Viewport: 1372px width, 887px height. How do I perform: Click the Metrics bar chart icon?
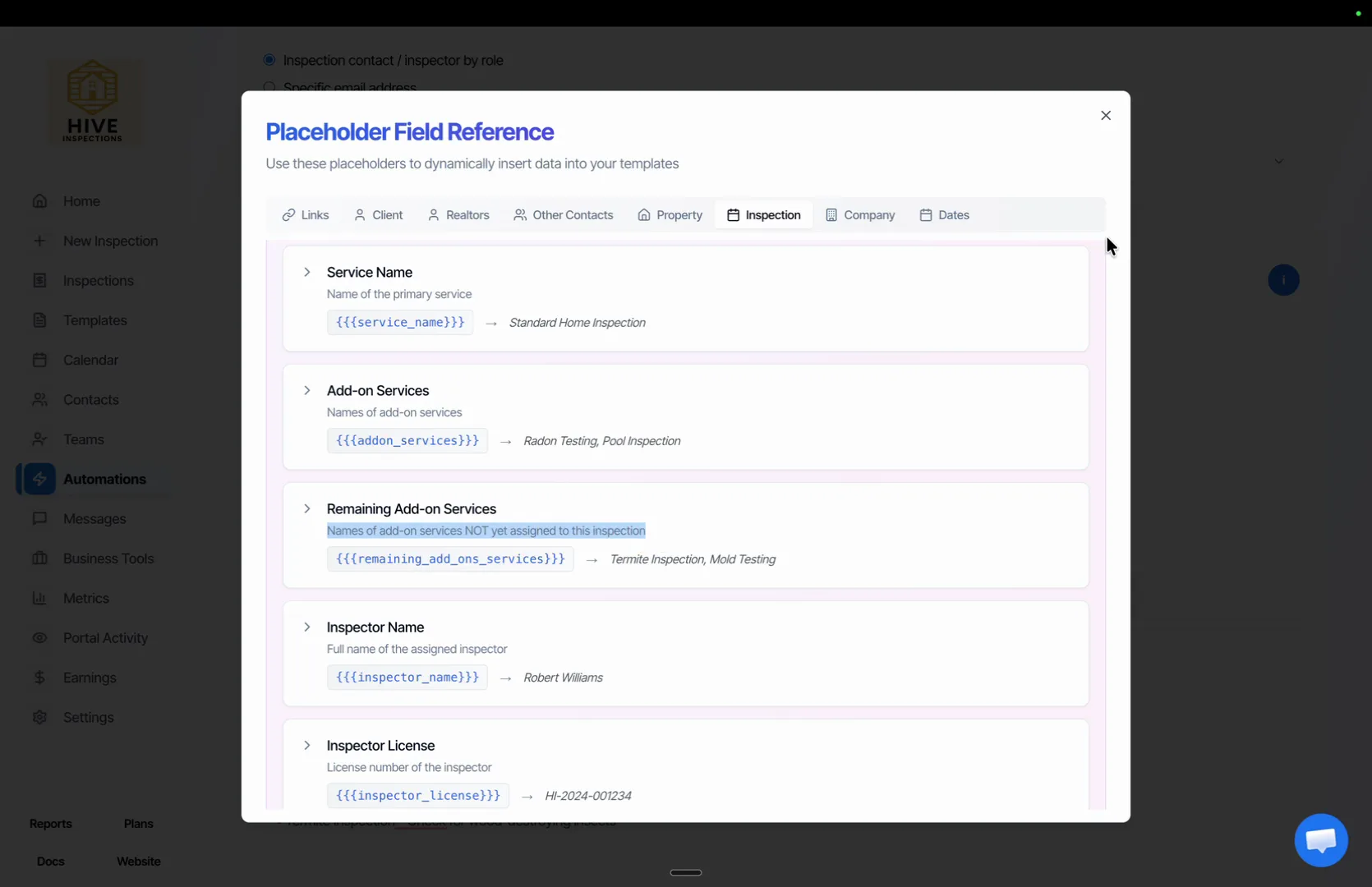(39, 598)
